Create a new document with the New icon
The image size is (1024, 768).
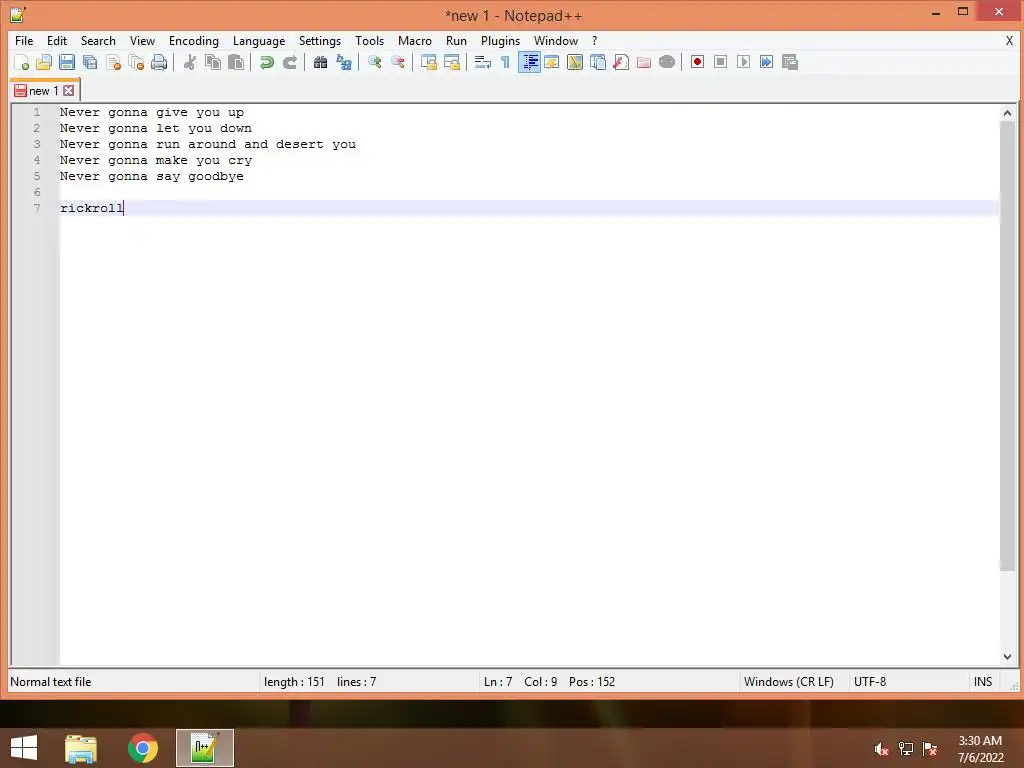(22, 62)
